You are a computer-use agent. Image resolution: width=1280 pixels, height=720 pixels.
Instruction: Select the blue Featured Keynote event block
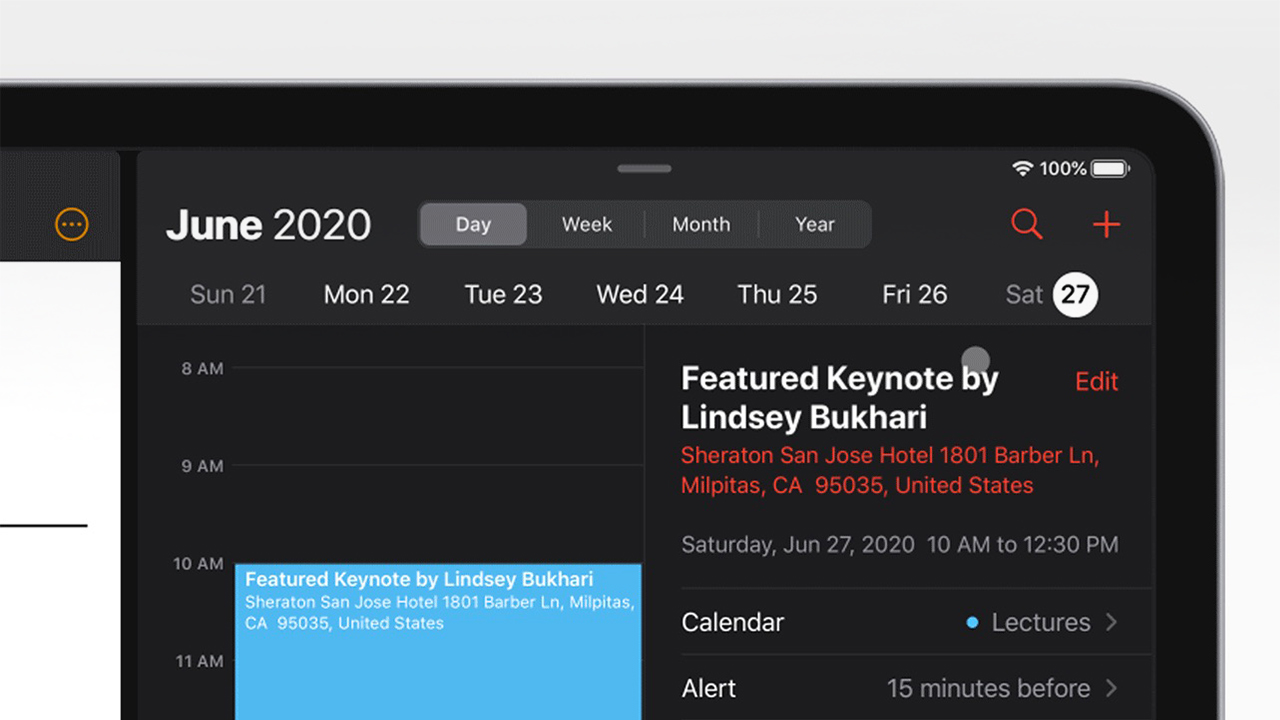tap(438, 642)
